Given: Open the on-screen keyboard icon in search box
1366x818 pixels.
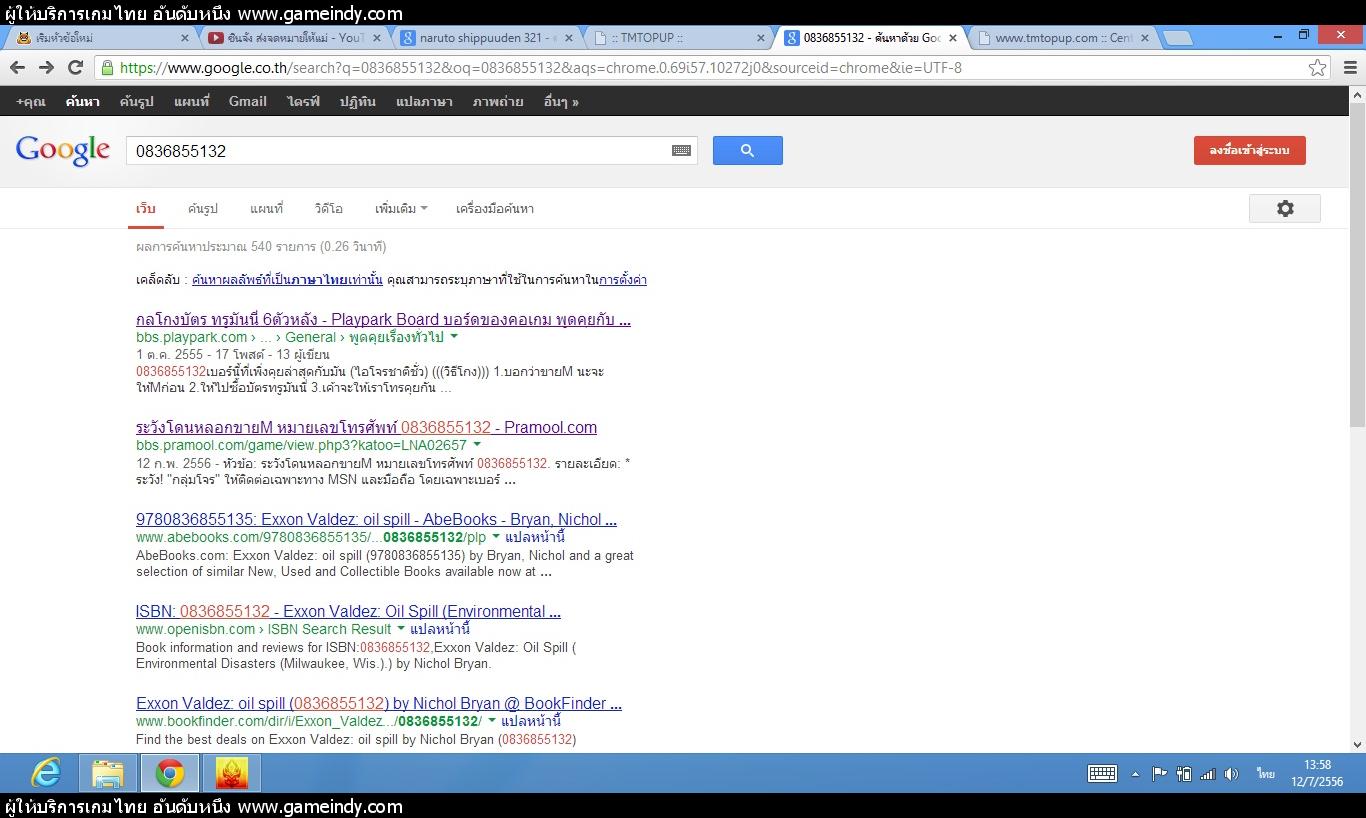Looking at the screenshot, I should pyautogui.click(x=681, y=151).
